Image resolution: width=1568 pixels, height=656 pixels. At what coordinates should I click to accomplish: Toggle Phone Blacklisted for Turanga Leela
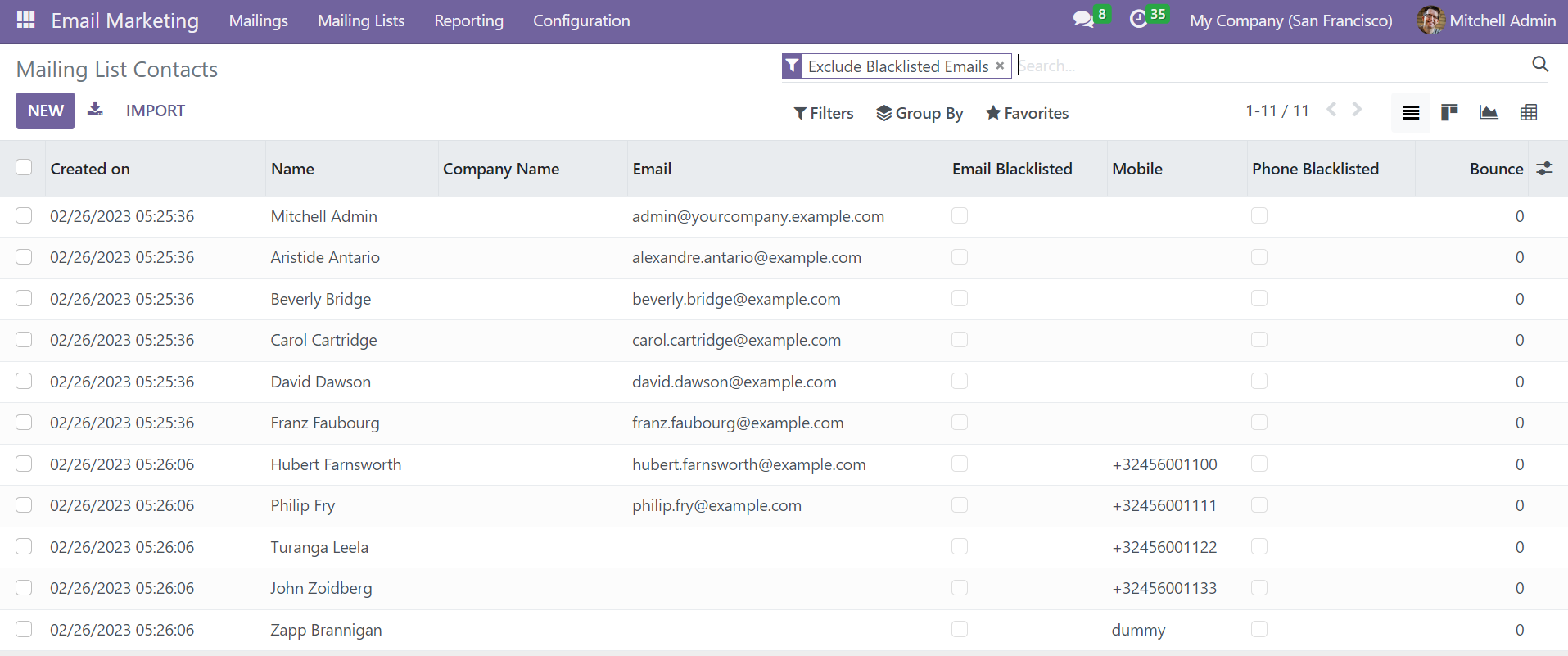(x=1259, y=546)
